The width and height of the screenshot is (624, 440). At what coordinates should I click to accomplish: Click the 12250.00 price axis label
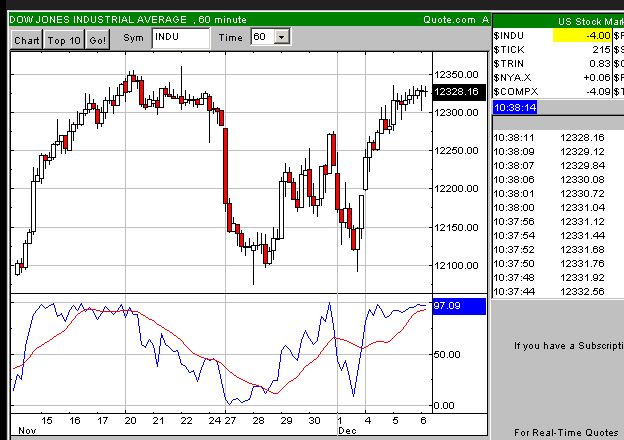click(456, 150)
